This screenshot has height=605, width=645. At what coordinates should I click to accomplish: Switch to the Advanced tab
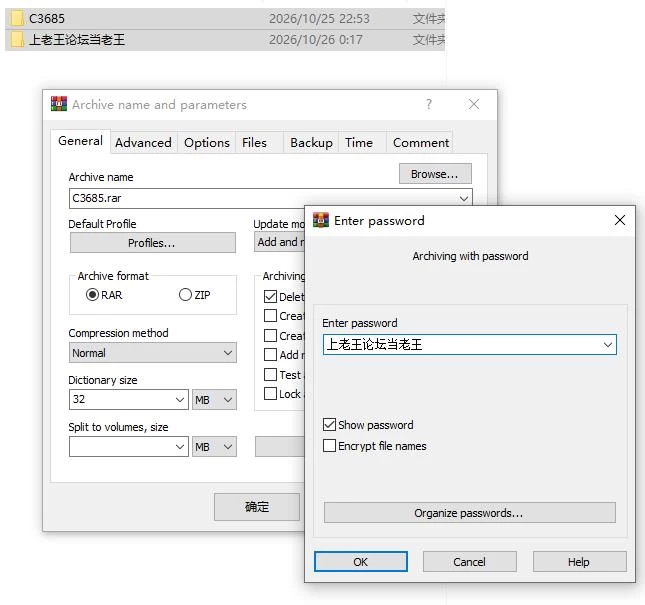[143, 142]
